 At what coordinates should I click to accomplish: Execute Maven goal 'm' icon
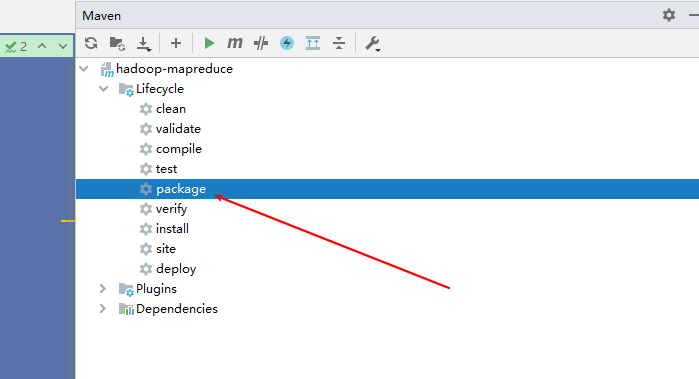234,43
